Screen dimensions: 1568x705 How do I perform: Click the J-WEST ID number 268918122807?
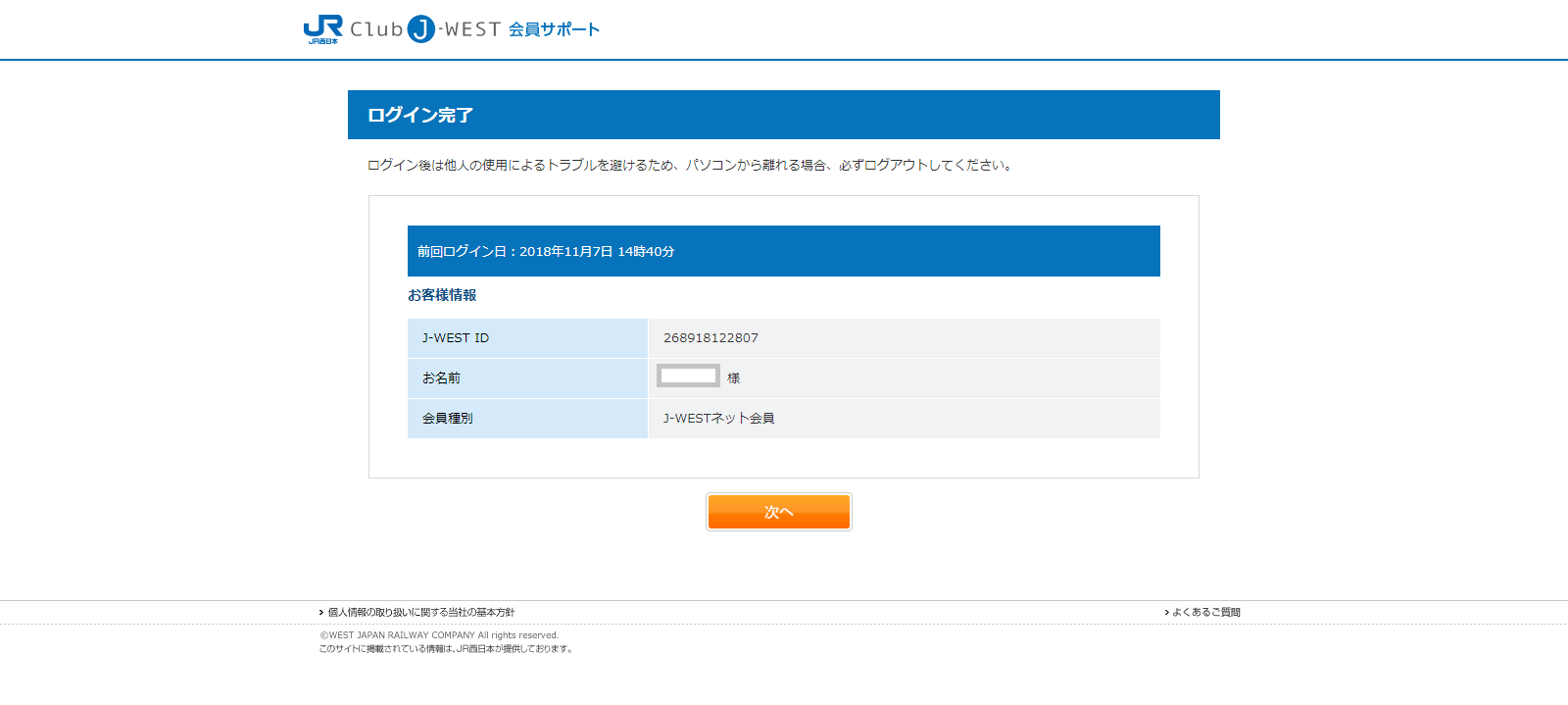pyautogui.click(x=710, y=338)
